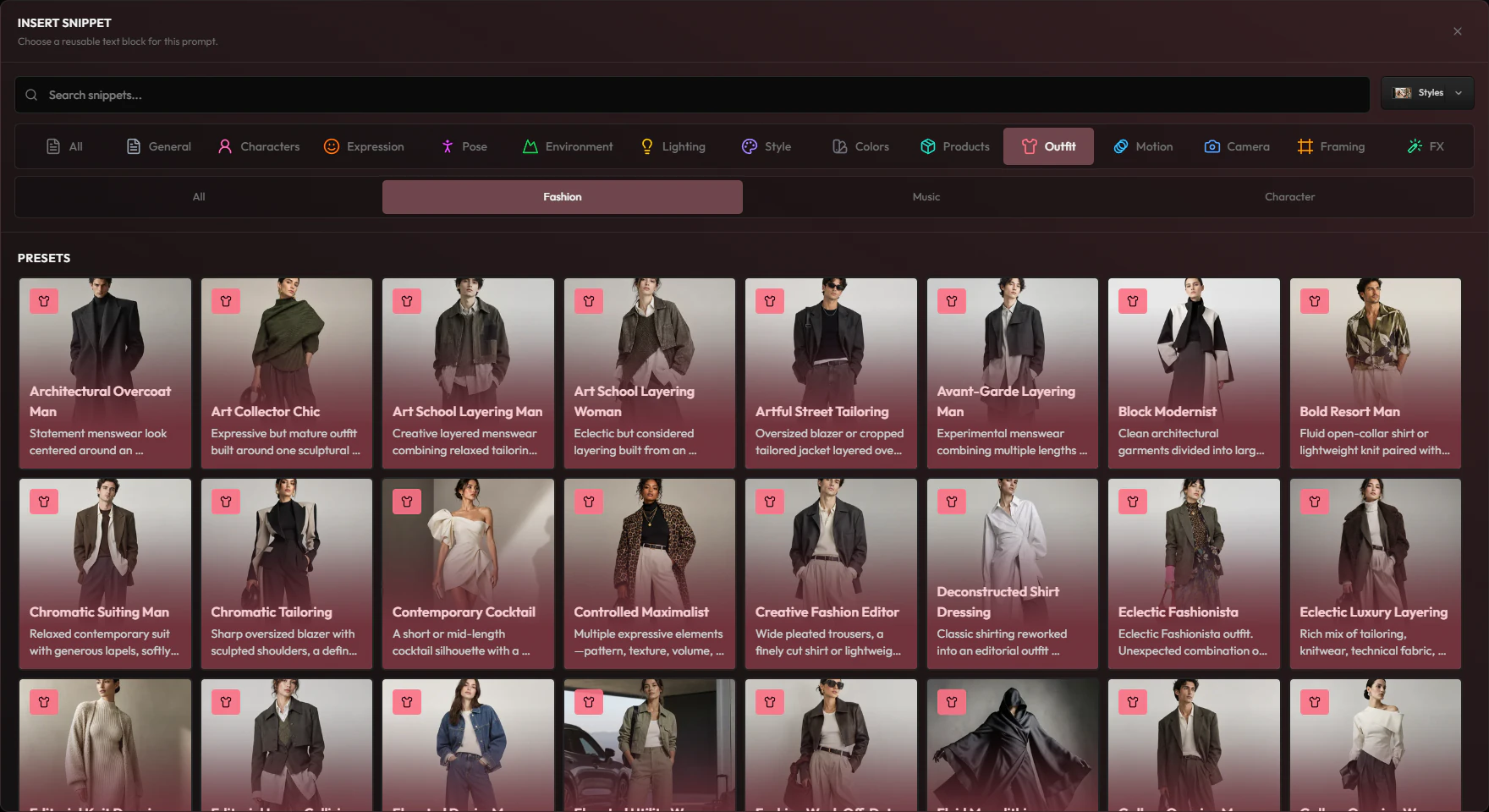
Task: Choose the Chromatic Suiting Man preset
Action: (x=105, y=573)
